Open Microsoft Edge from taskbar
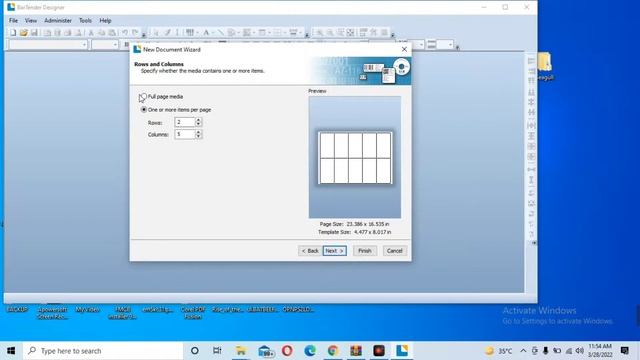The width and height of the screenshot is (640, 360). pos(310,351)
